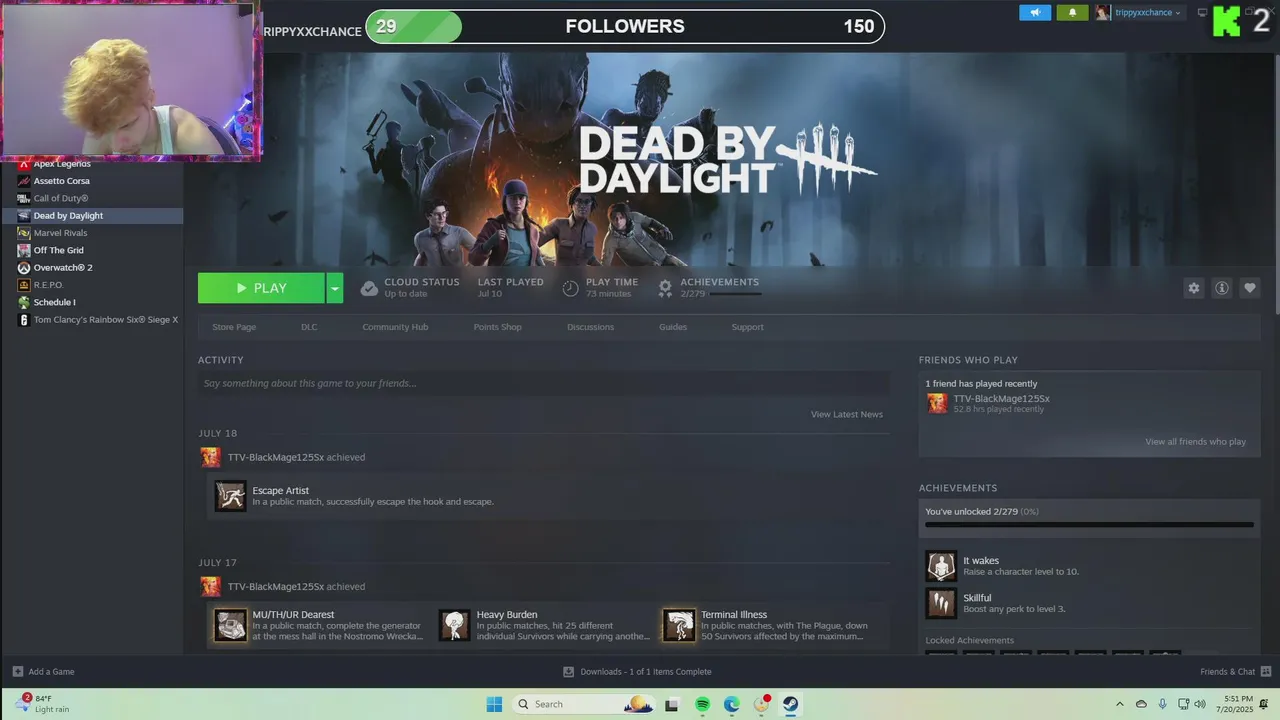Screen dimensions: 1280x720
Task: Open the Windows Start menu
Action: click(494, 704)
